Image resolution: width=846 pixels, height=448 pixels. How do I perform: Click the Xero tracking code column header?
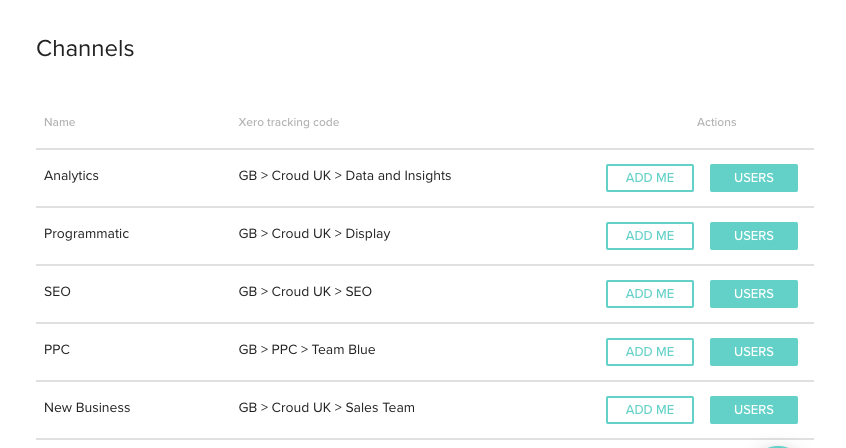pyautogui.click(x=288, y=122)
